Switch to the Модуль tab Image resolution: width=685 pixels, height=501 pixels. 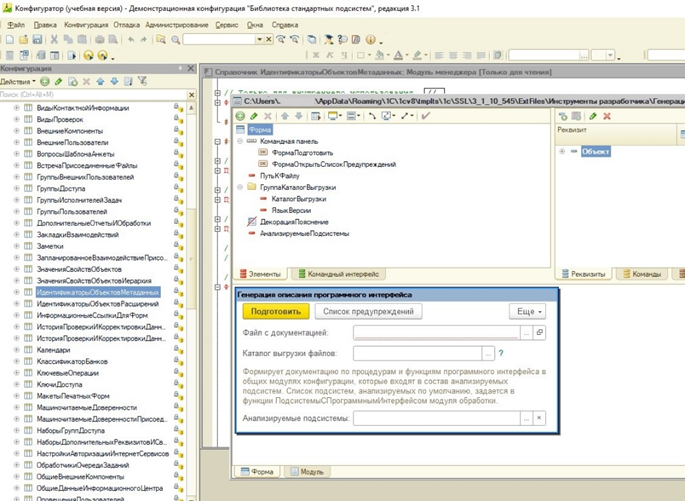point(307,472)
